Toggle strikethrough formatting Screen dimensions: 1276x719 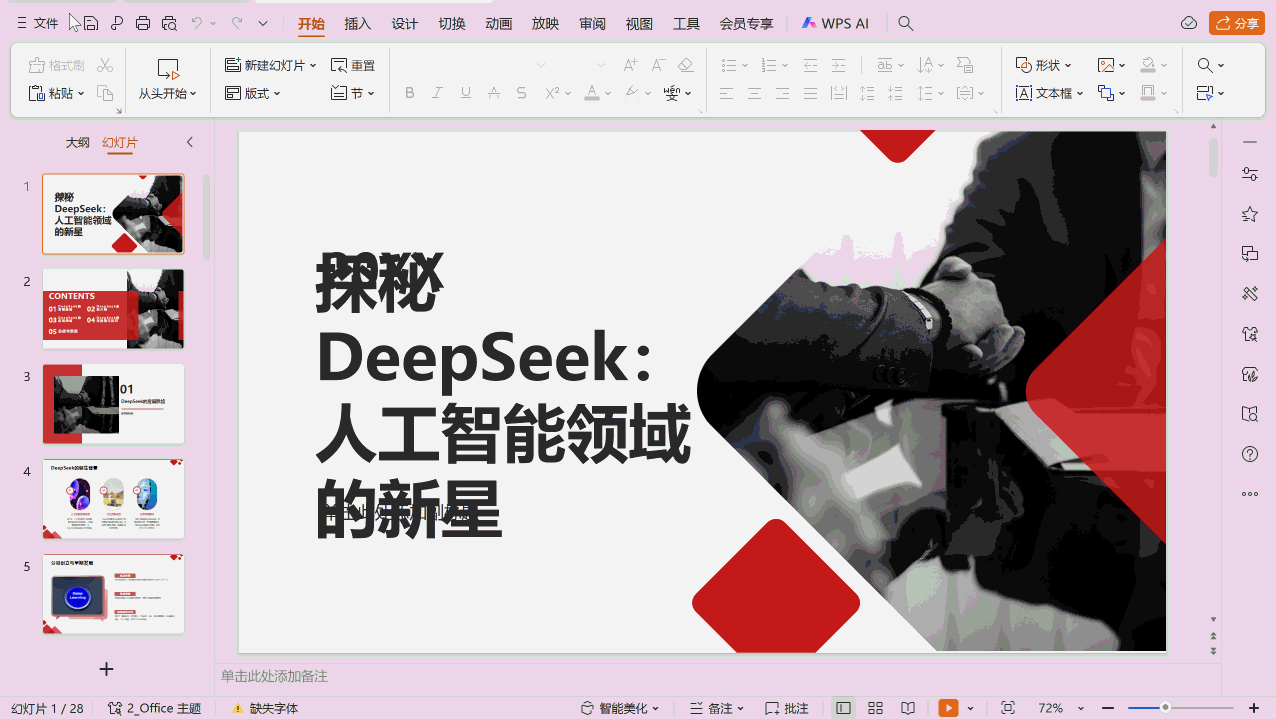pyautogui.click(x=493, y=93)
